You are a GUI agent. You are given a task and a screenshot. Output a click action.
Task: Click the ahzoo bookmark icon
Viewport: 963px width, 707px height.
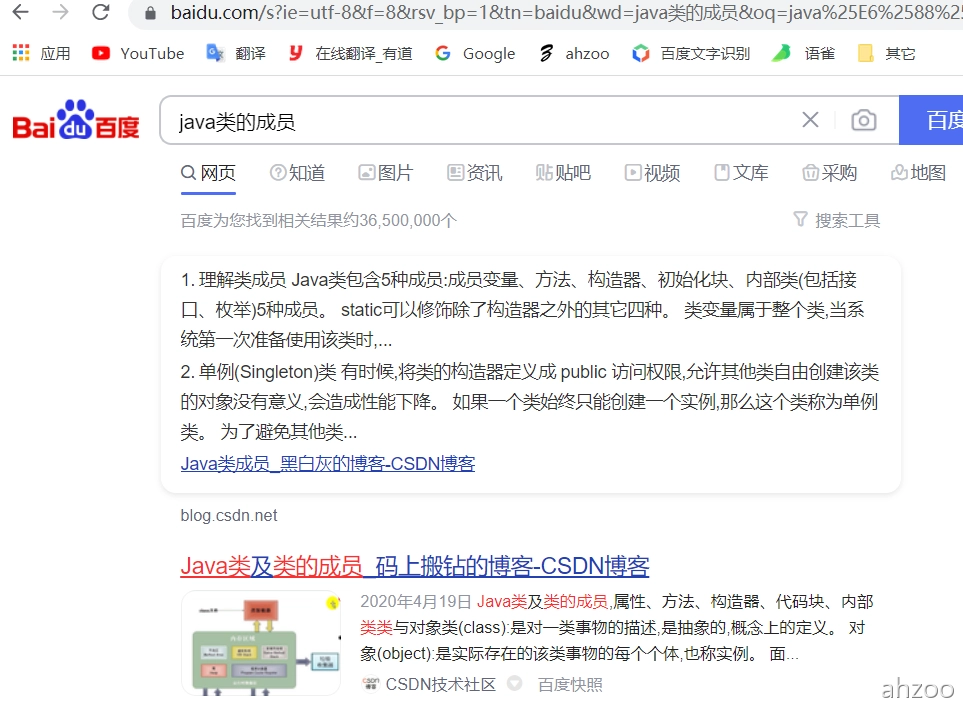coord(547,53)
